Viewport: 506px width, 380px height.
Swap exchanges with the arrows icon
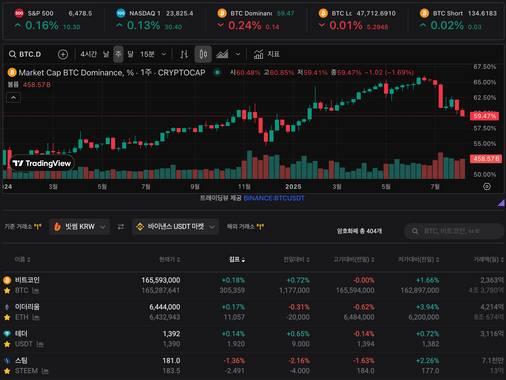pos(121,227)
